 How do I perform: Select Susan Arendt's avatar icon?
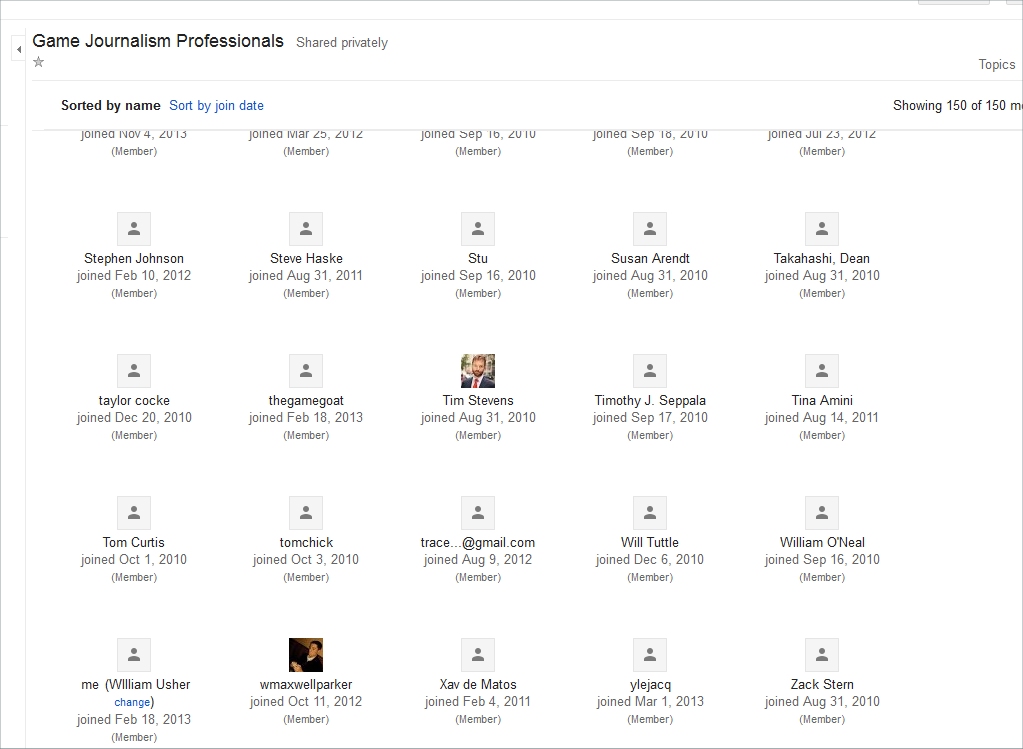click(650, 229)
